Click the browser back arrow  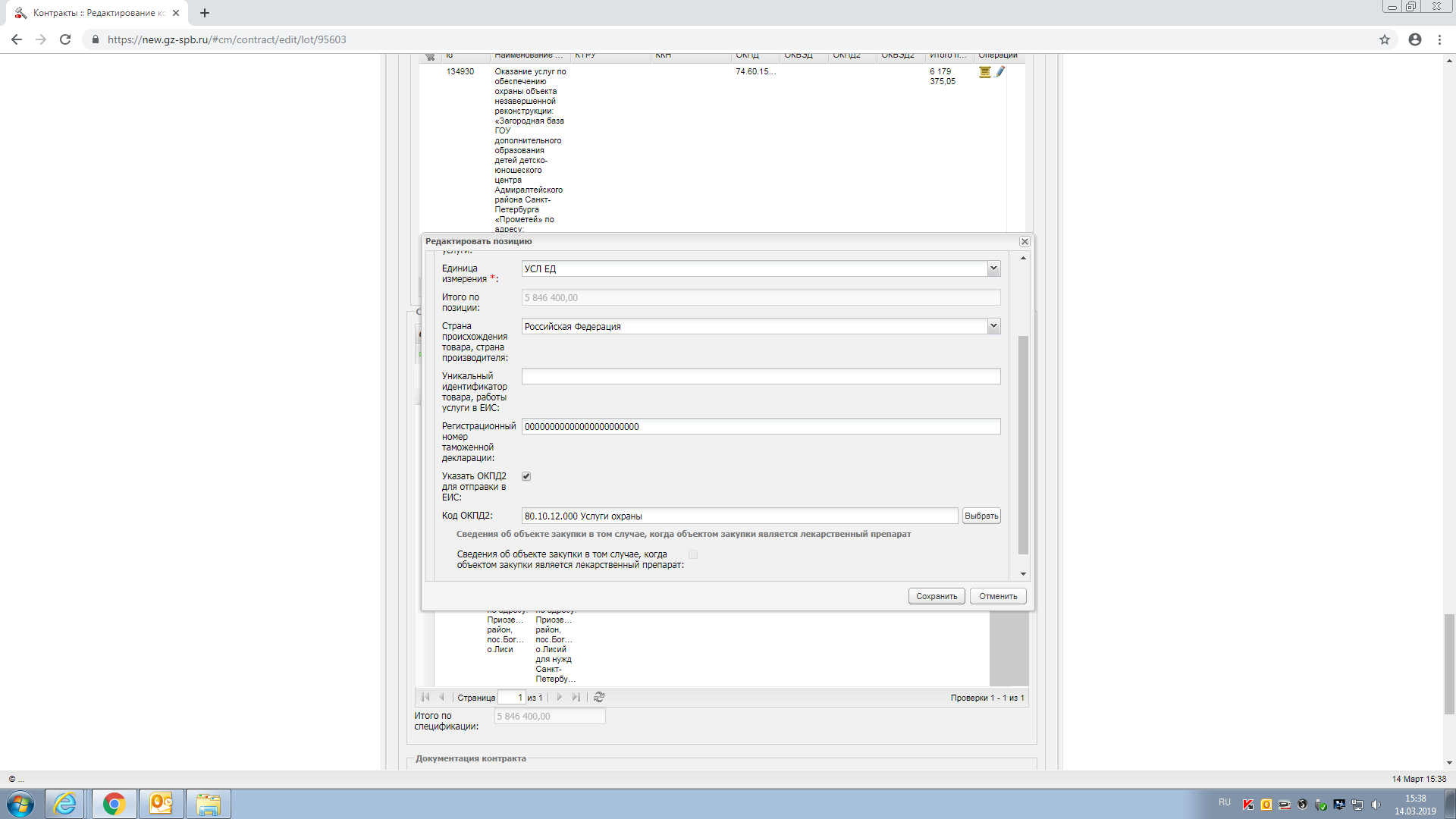[17, 39]
